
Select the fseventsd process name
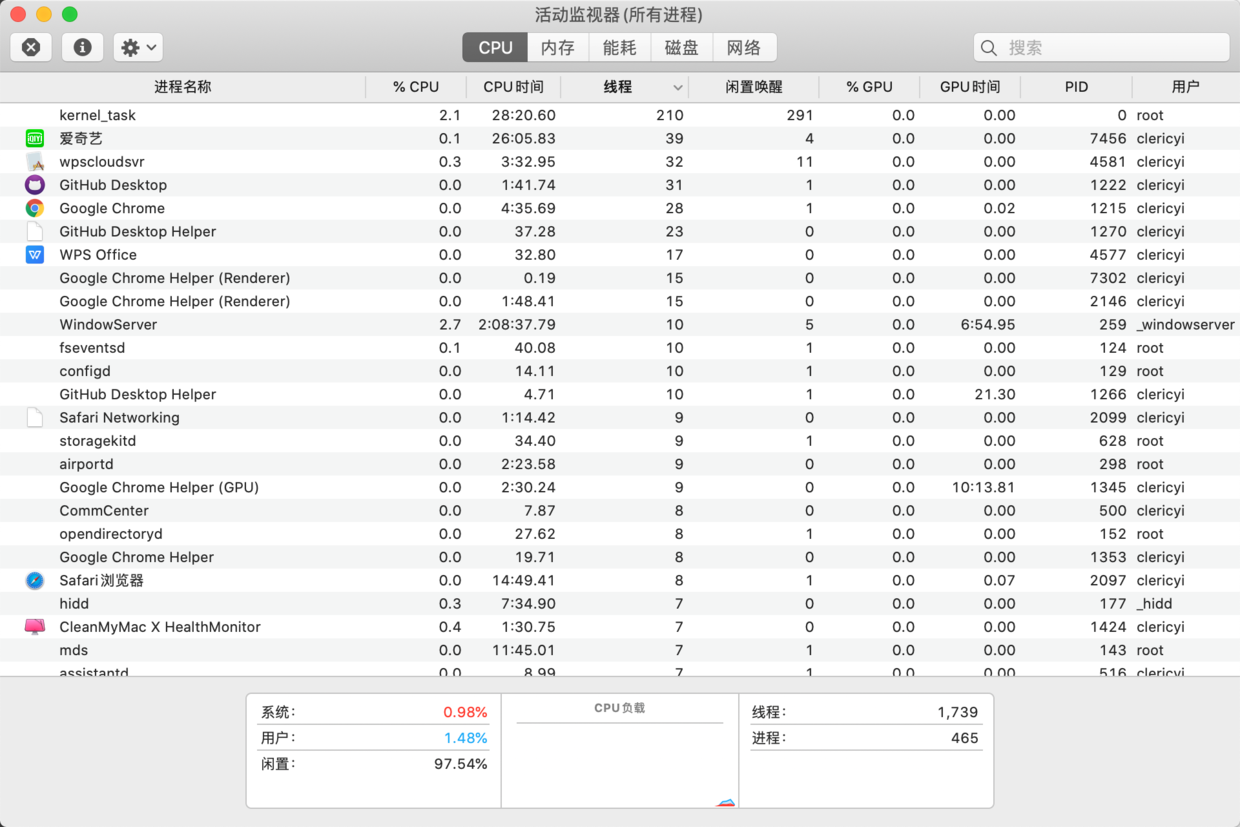92,348
